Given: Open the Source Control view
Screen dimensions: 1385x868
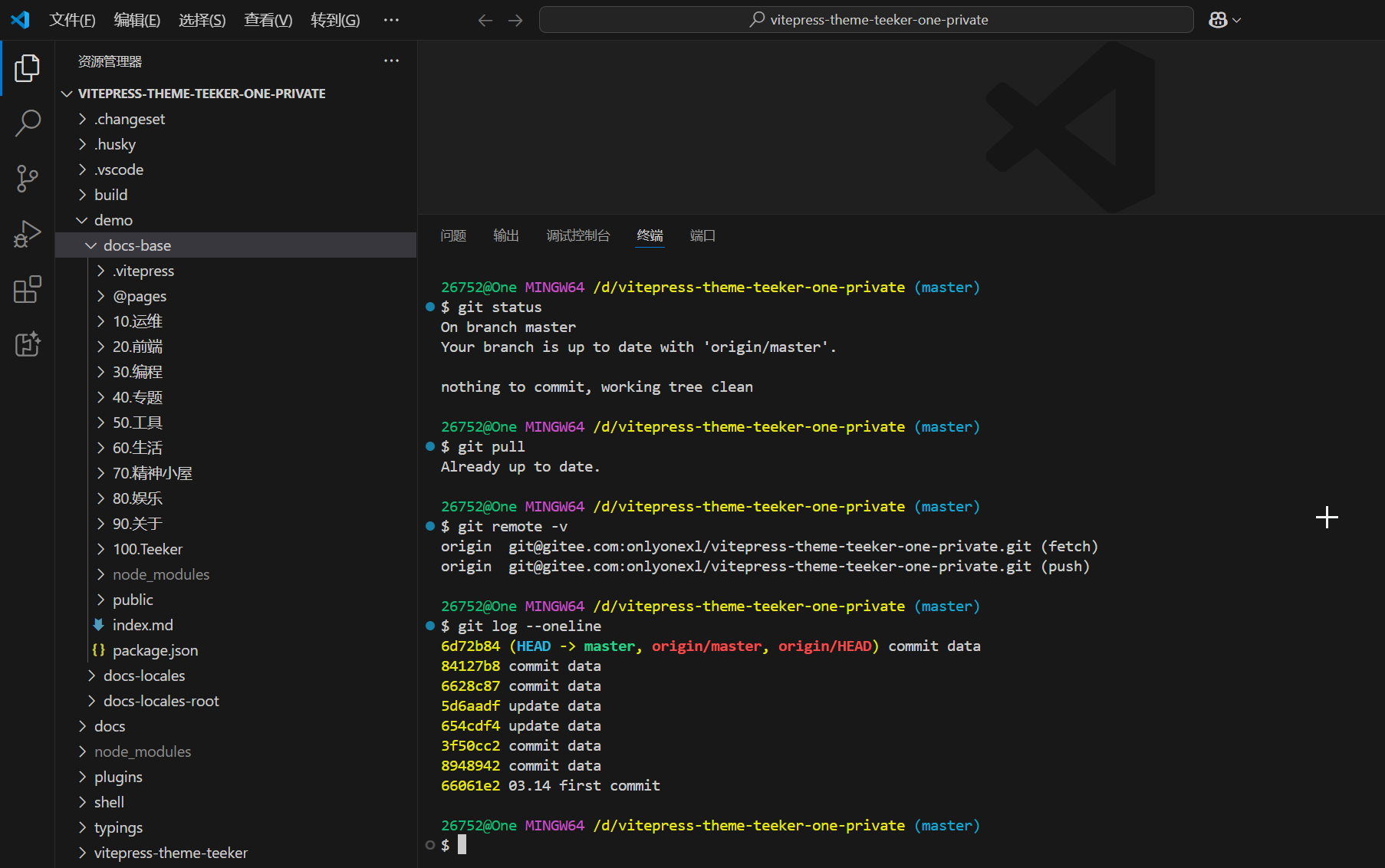Looking at the screenshot, I should point(28,178).
